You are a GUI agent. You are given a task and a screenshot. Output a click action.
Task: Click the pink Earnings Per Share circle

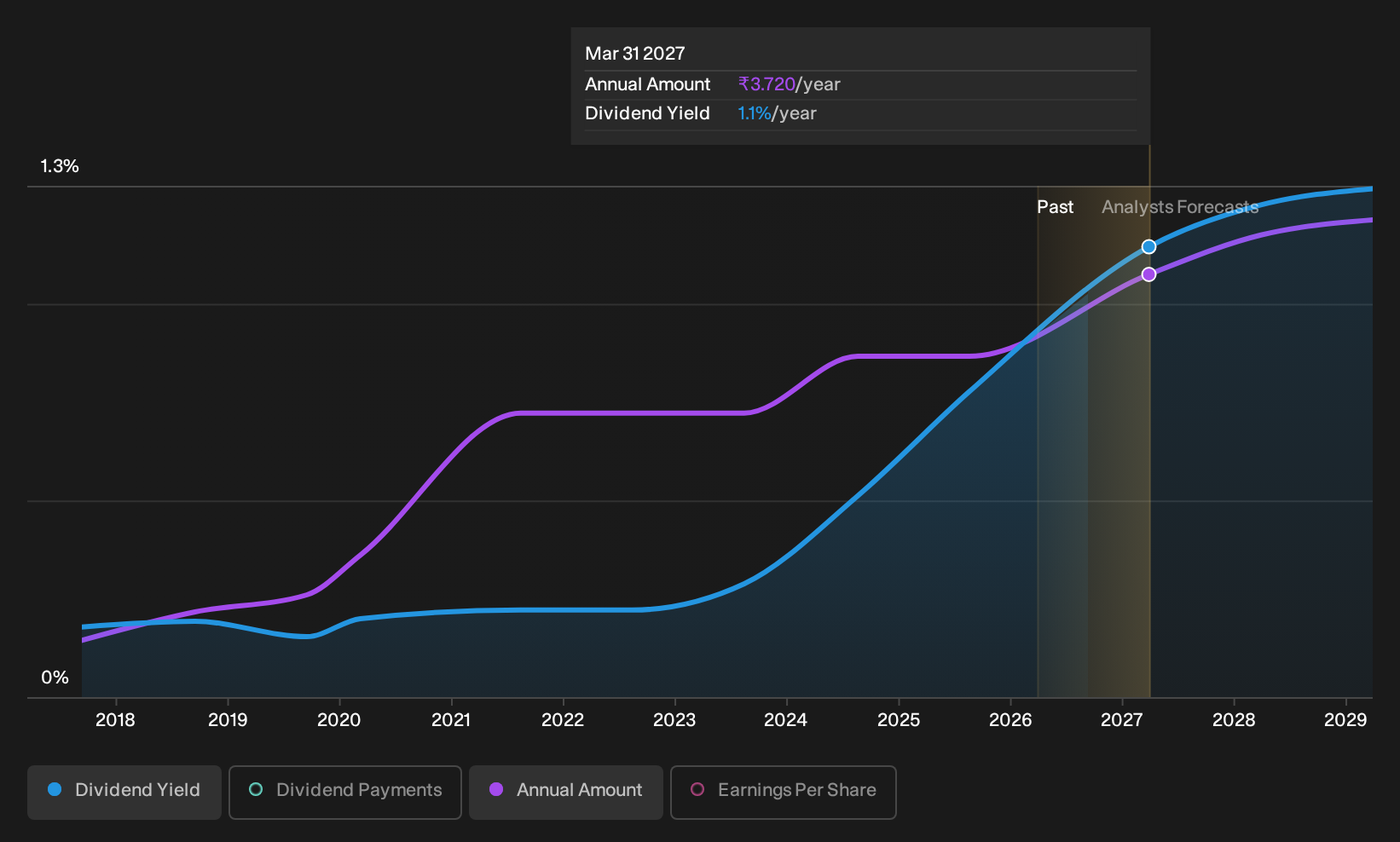[697, 790]
